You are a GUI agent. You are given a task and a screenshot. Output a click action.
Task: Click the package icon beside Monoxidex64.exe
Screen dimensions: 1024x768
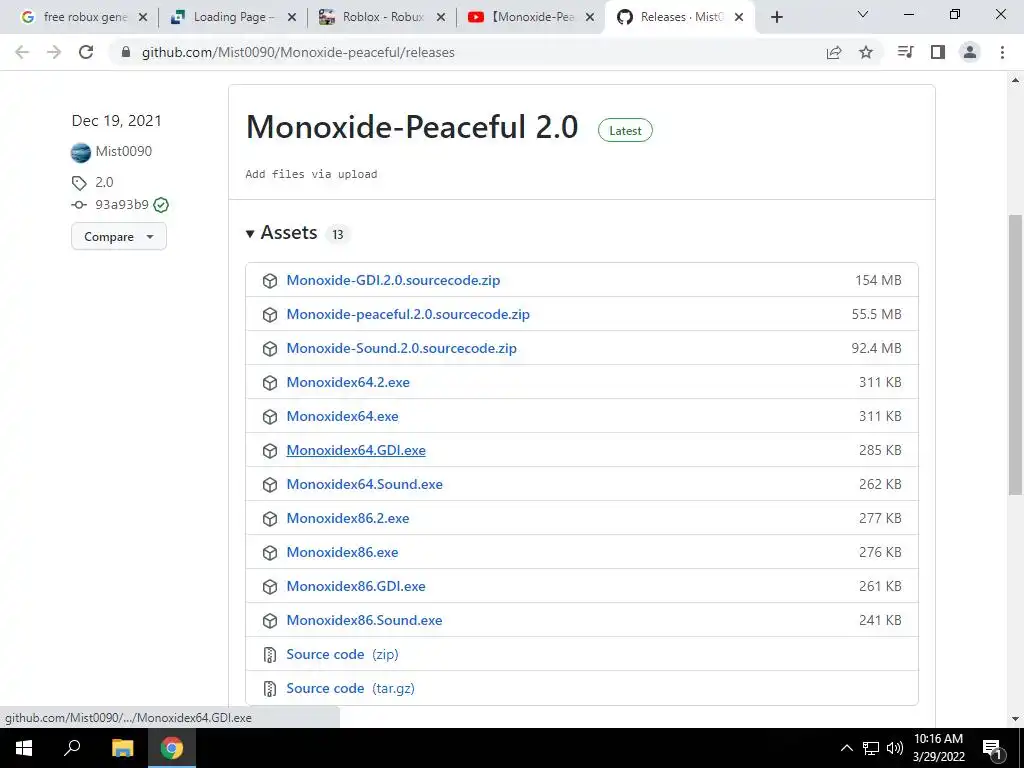coord(270,417)
